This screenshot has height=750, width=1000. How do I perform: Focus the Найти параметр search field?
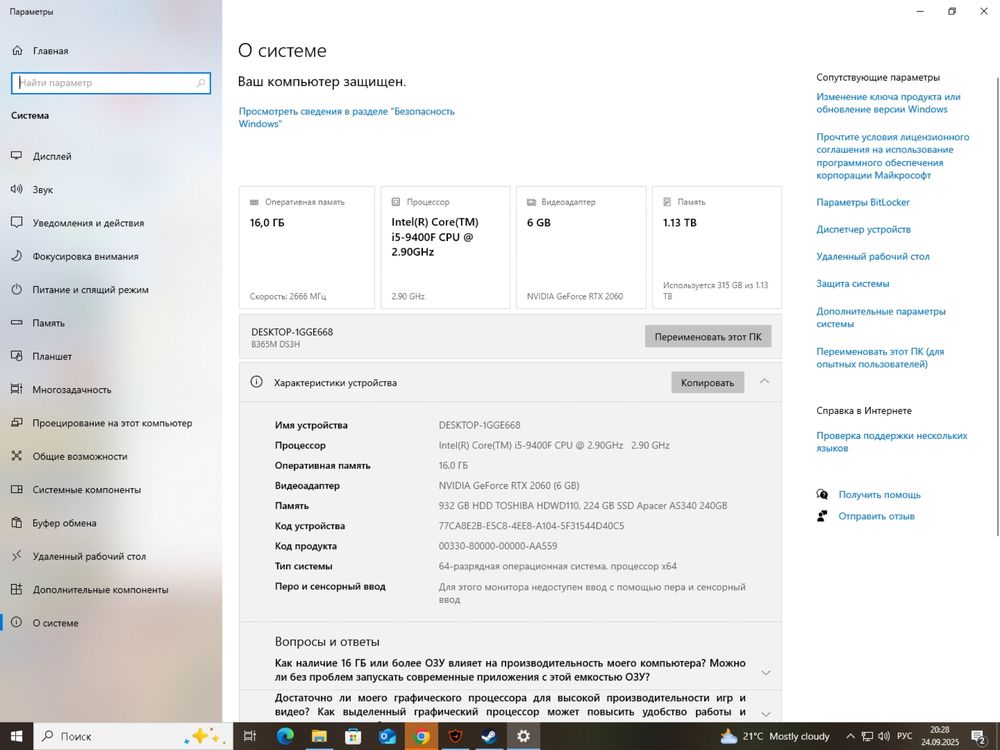tap(111, 83)
